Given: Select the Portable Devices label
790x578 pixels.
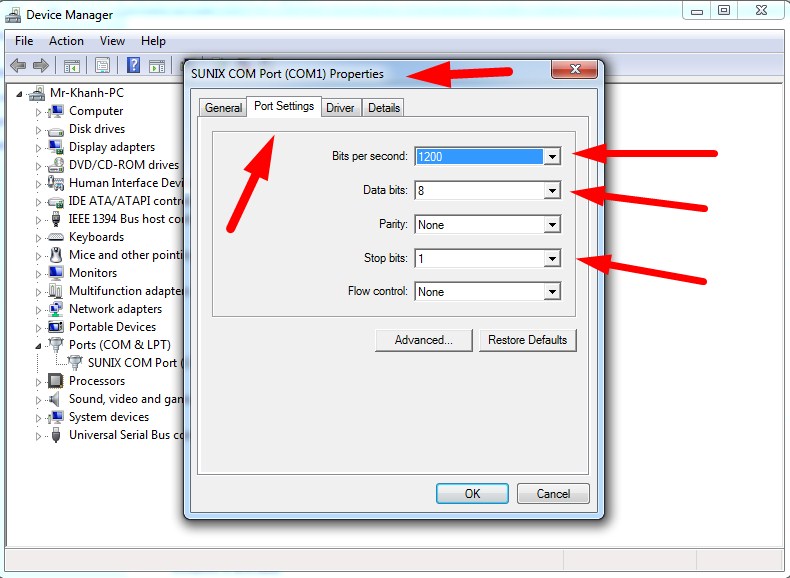Looking at the screenshot, I should tap(112, 327).
